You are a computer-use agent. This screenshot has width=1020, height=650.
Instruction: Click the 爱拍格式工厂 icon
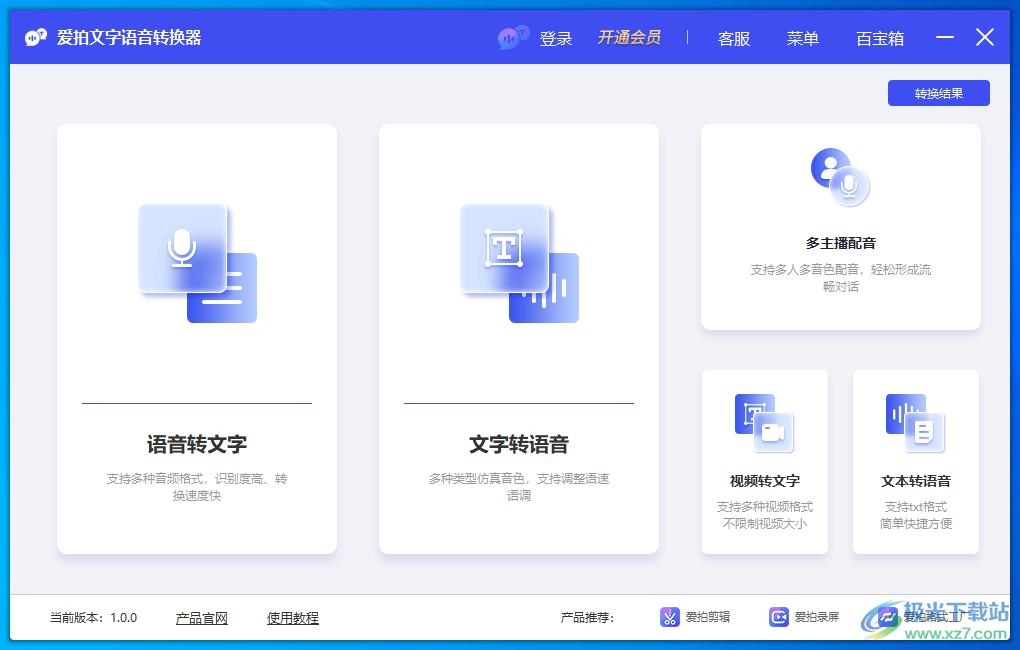(888, 617)
